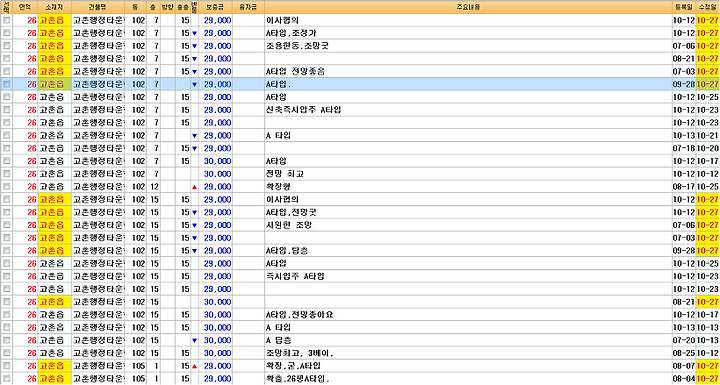Click the 10-12 modified date in the 조망최고, 3베이, row
The height and width of the screenshot is (385, 720).
pyautogui.click(x=708, y=353)
